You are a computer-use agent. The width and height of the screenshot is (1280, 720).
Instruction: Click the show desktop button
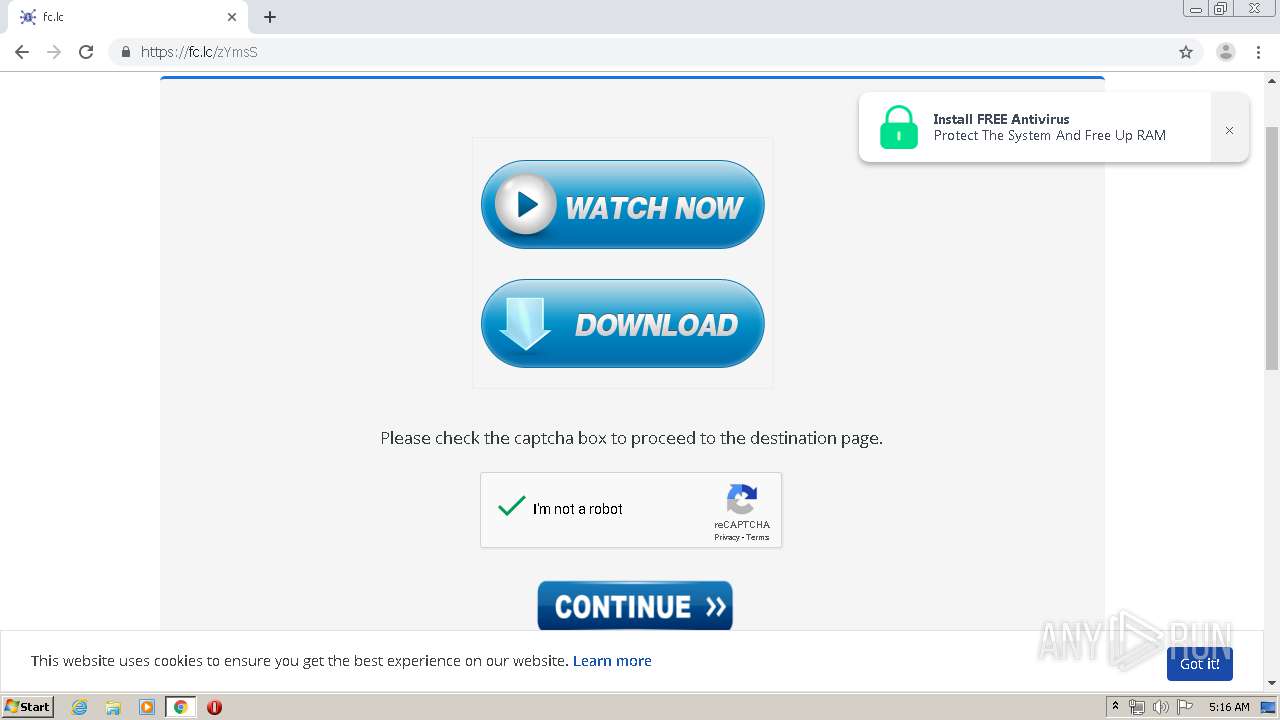pyautogui.click(x=1269, y=707)
